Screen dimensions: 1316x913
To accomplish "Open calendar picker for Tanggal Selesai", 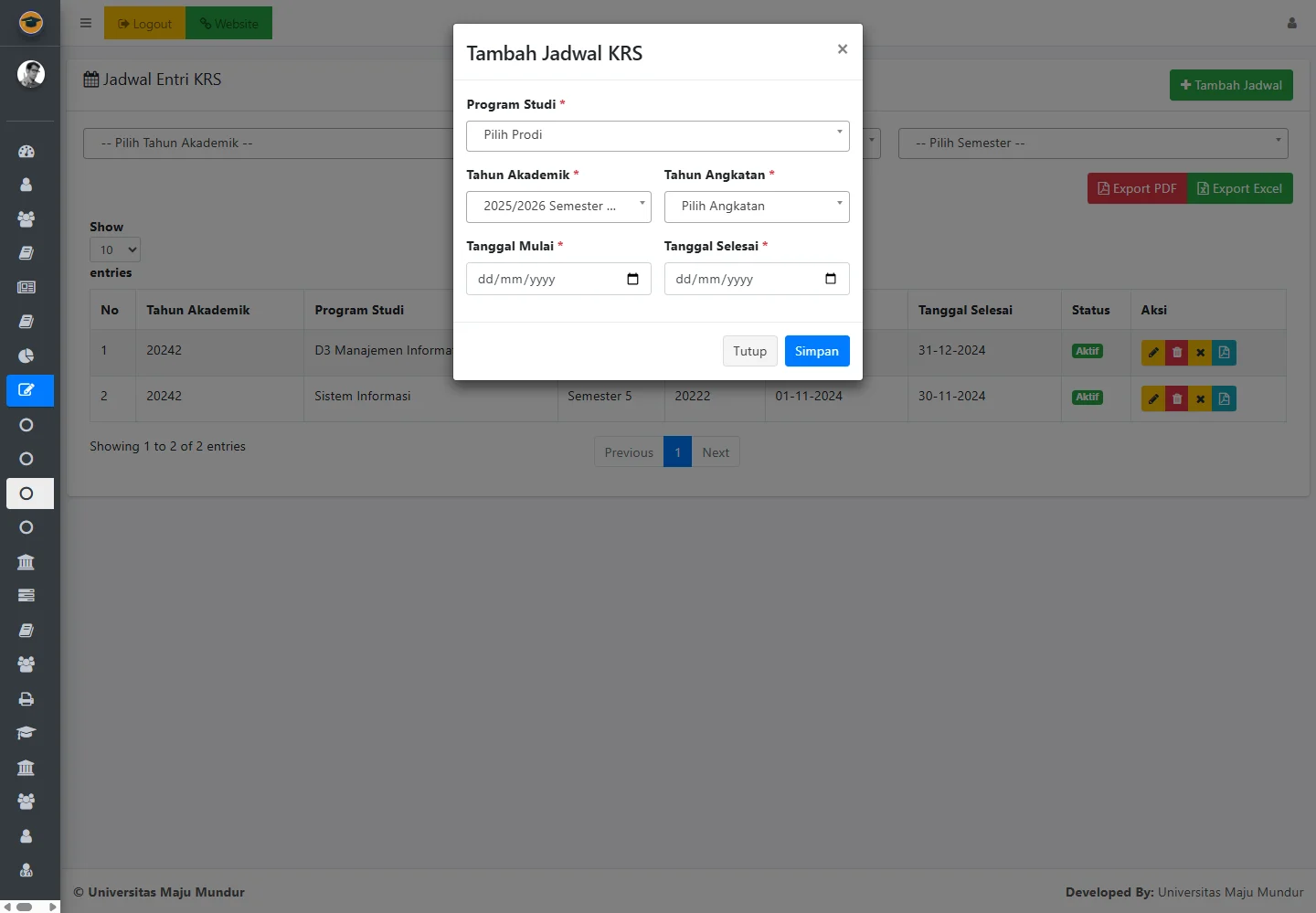I will coord(831,279).
